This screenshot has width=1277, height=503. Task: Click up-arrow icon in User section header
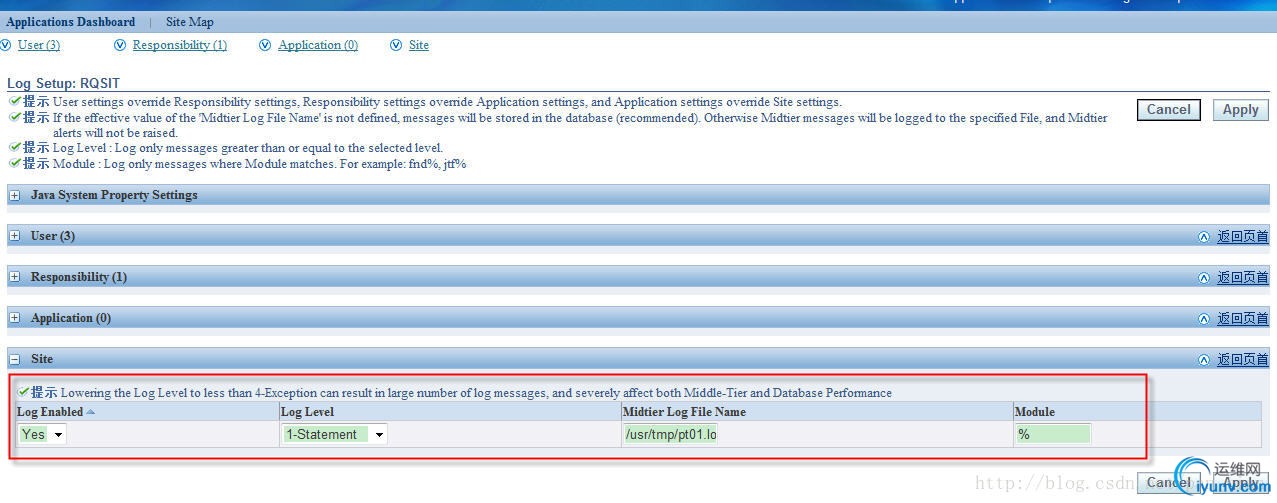click(1204, 237)
